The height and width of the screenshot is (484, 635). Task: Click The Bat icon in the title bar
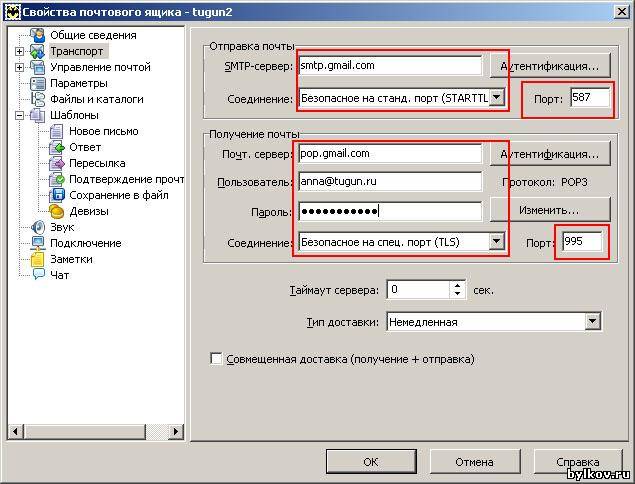[12, 12]
